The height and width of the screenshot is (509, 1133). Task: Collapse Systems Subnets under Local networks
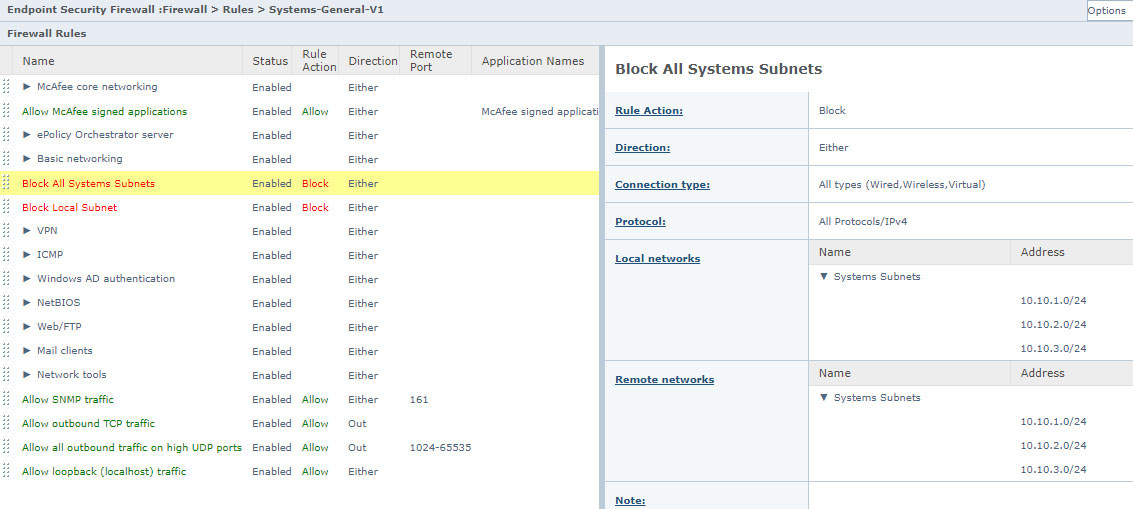click(x=824, y=276)
